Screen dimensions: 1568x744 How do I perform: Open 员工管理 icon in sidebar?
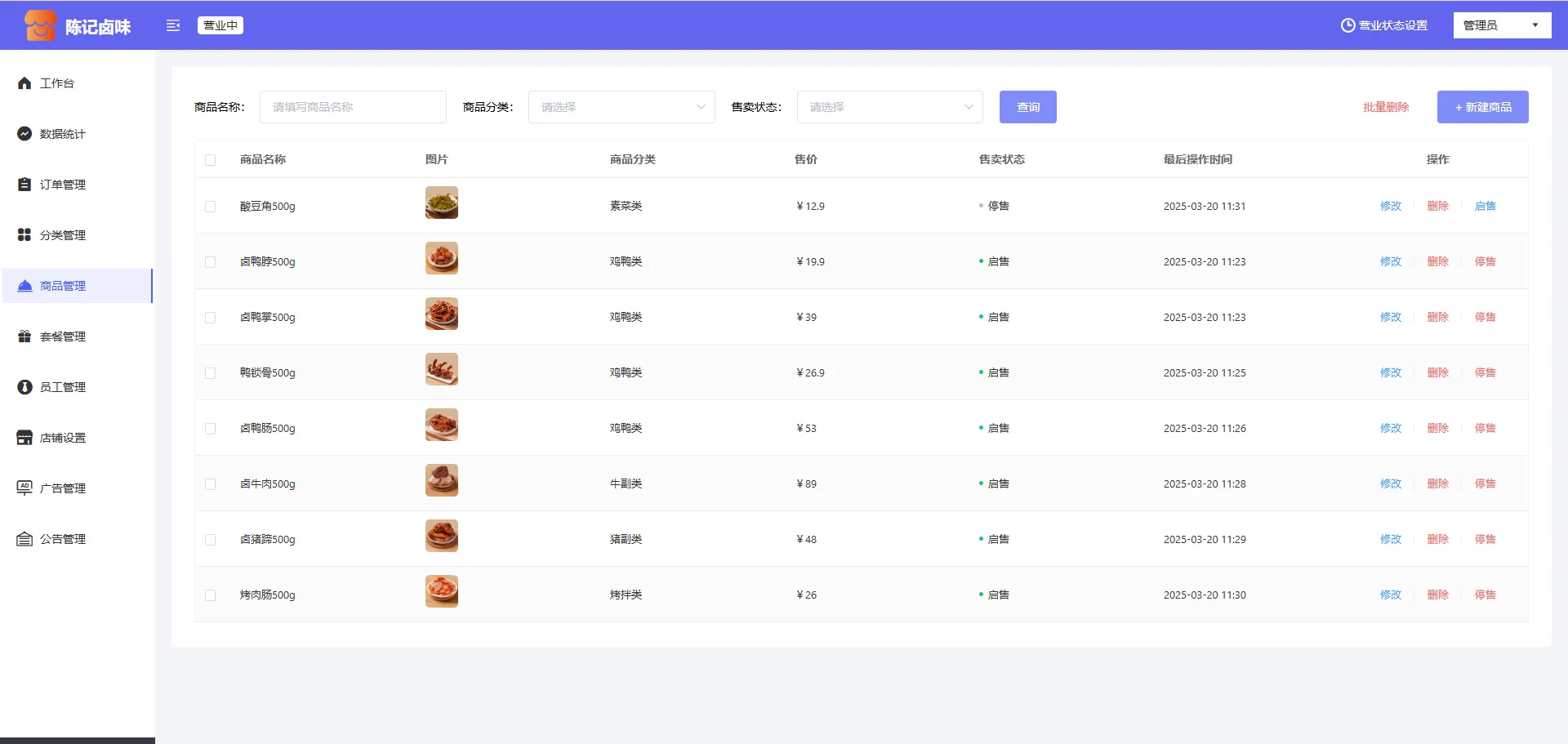click(x=24, y=387)
